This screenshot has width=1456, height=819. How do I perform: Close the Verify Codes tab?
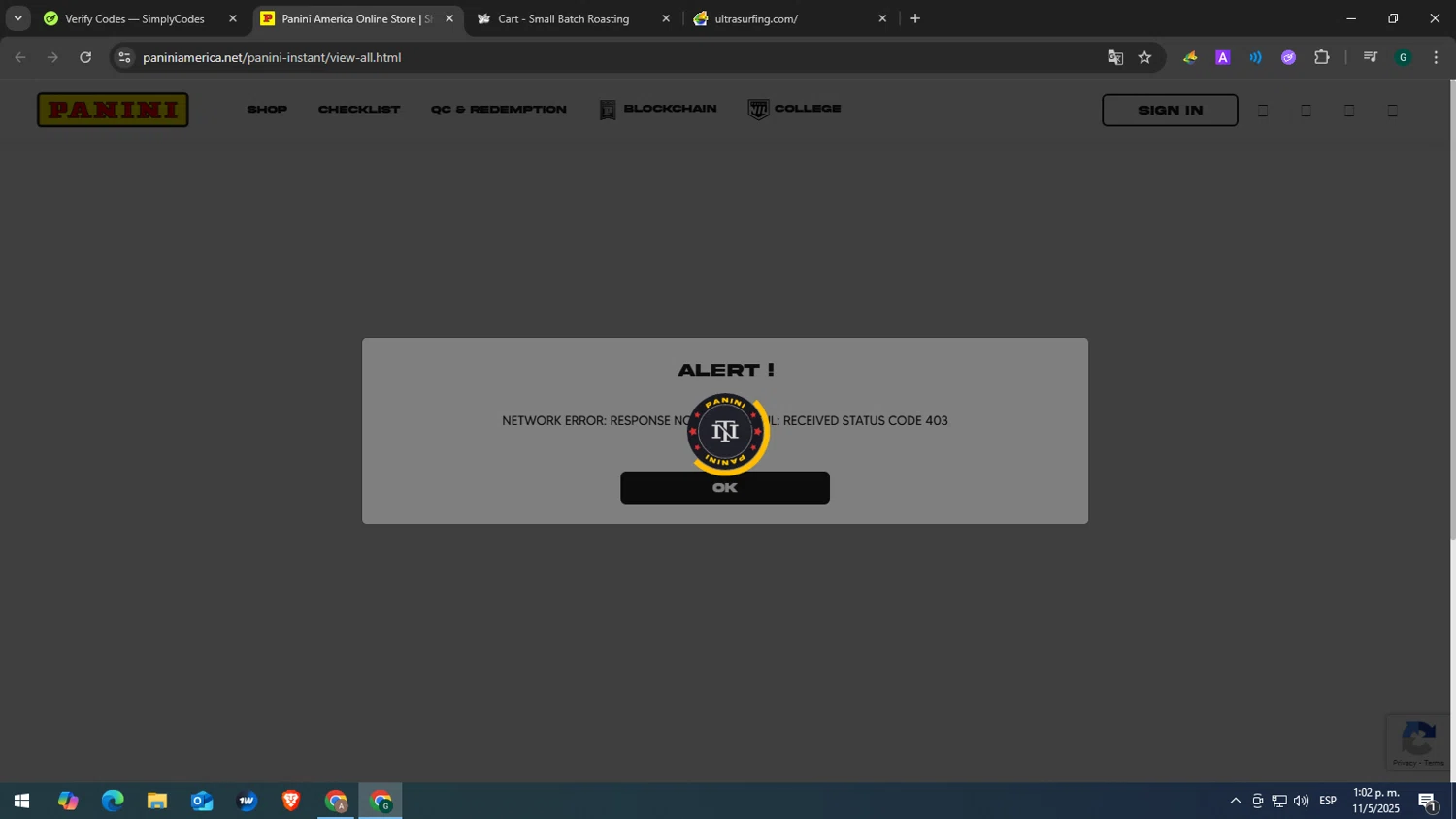pyautogui.click(x=233, y=18)
